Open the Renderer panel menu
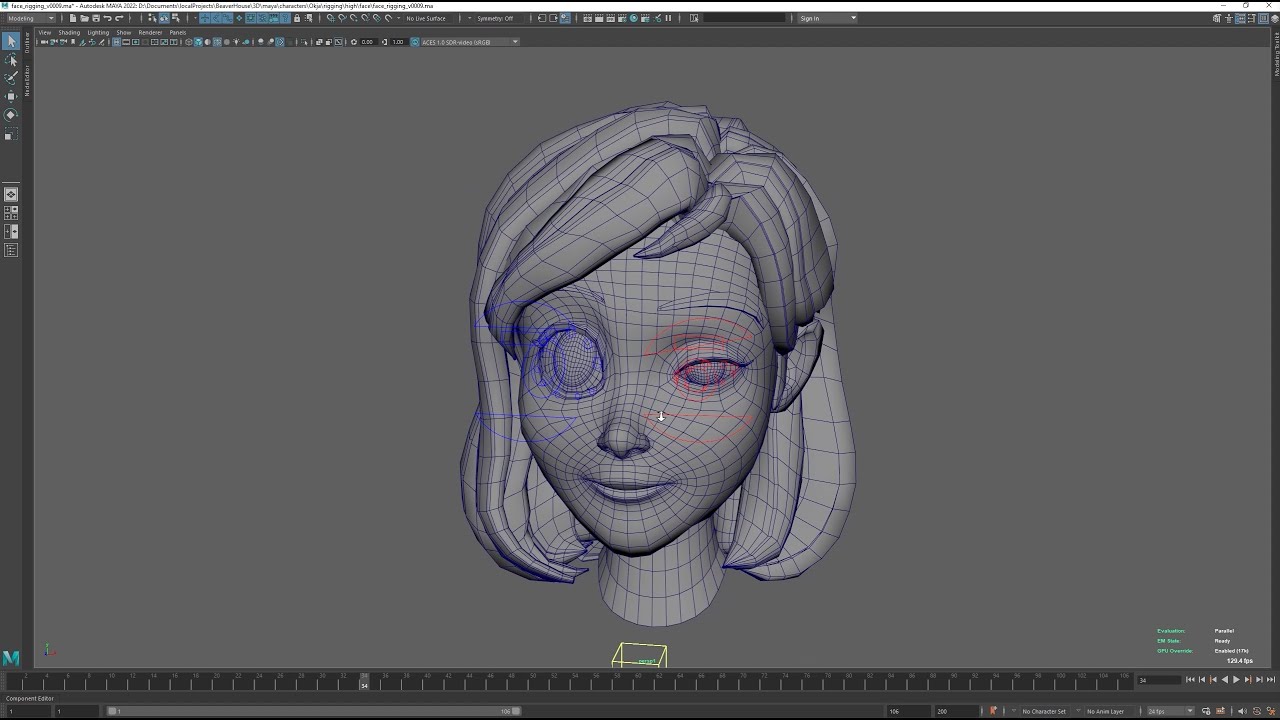 150,32
